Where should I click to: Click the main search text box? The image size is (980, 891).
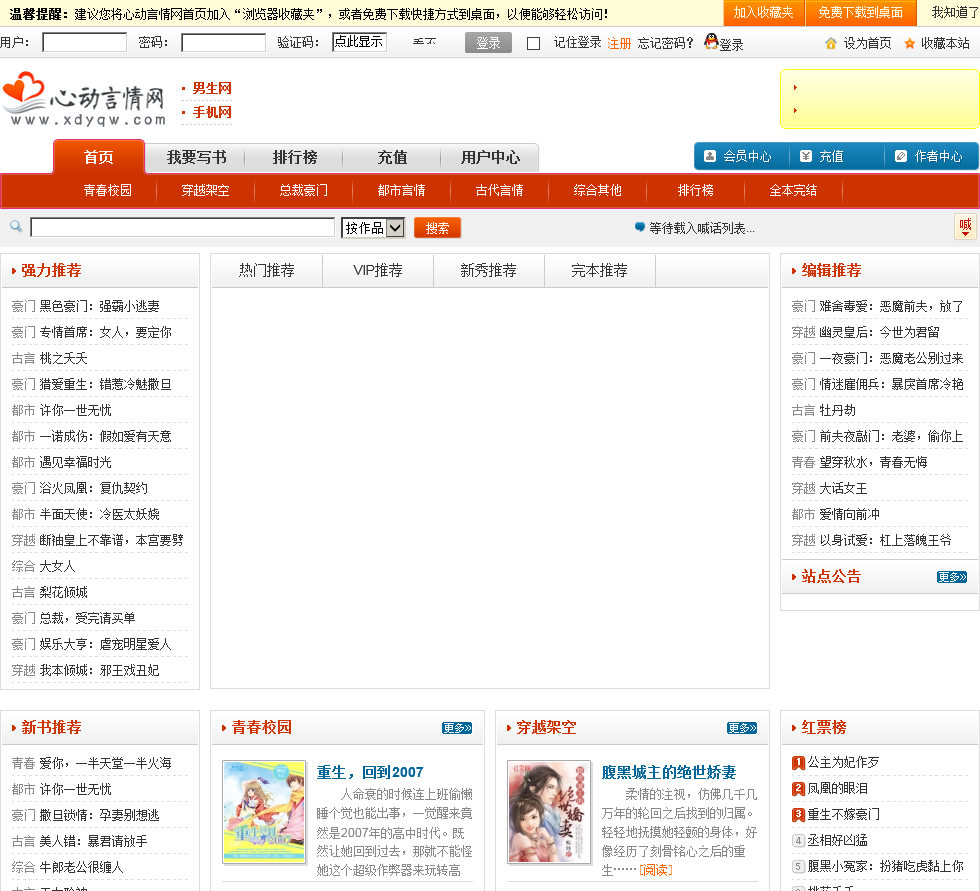[x=182, y=227]
